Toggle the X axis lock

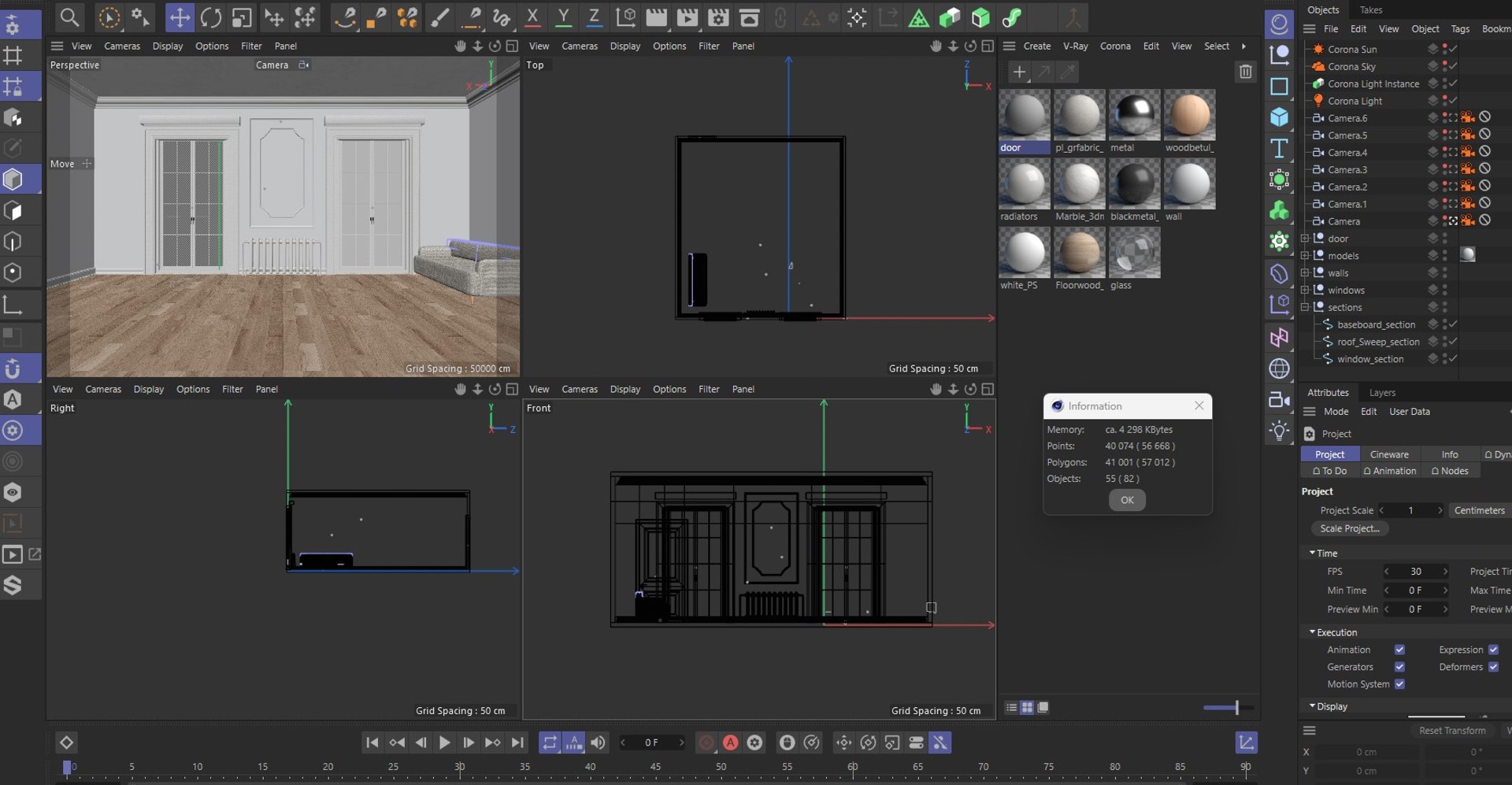coord(532,17)
